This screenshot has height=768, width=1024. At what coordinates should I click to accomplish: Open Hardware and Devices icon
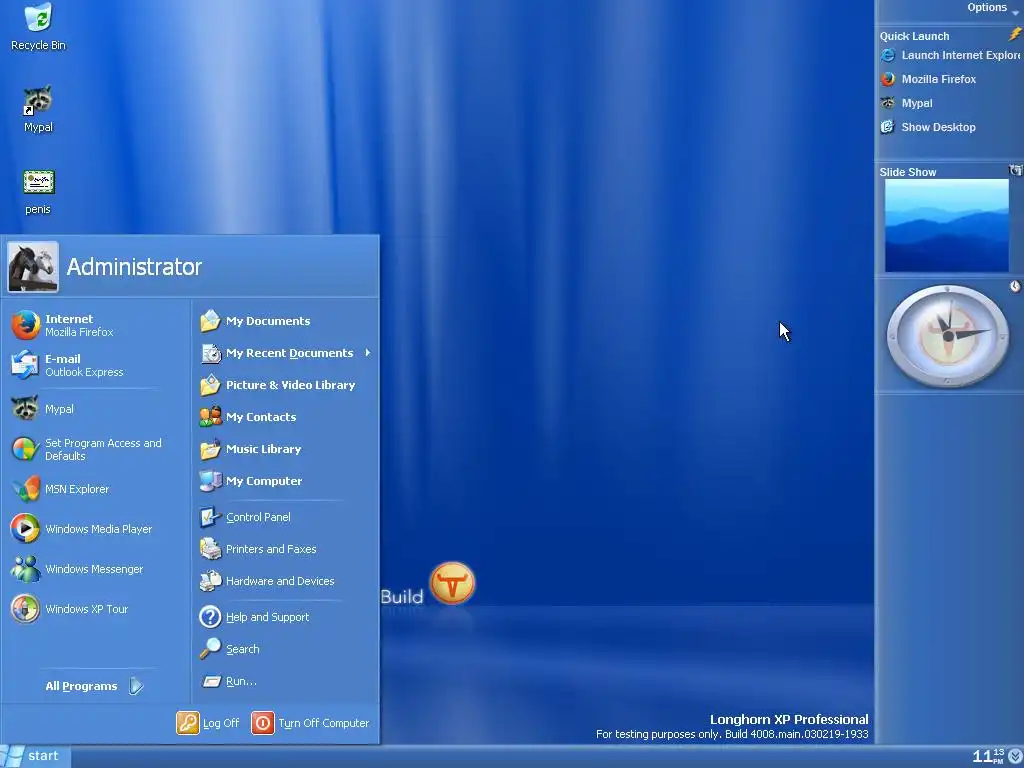click(210, 581)
